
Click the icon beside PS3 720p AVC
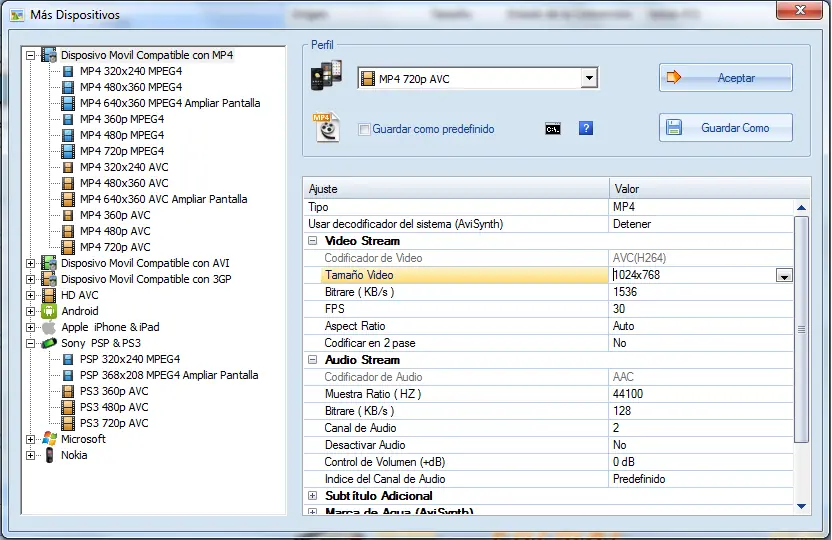[68, 423]
